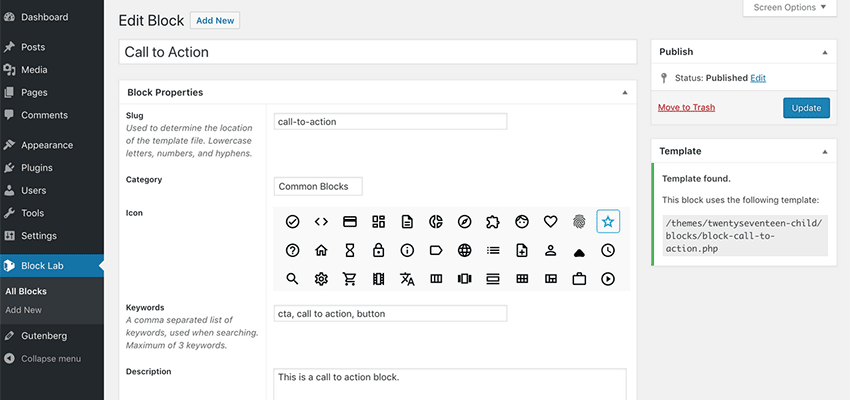The image size is (850, 400).
Task: Select the code brackets icon
Action: (321, 221)
